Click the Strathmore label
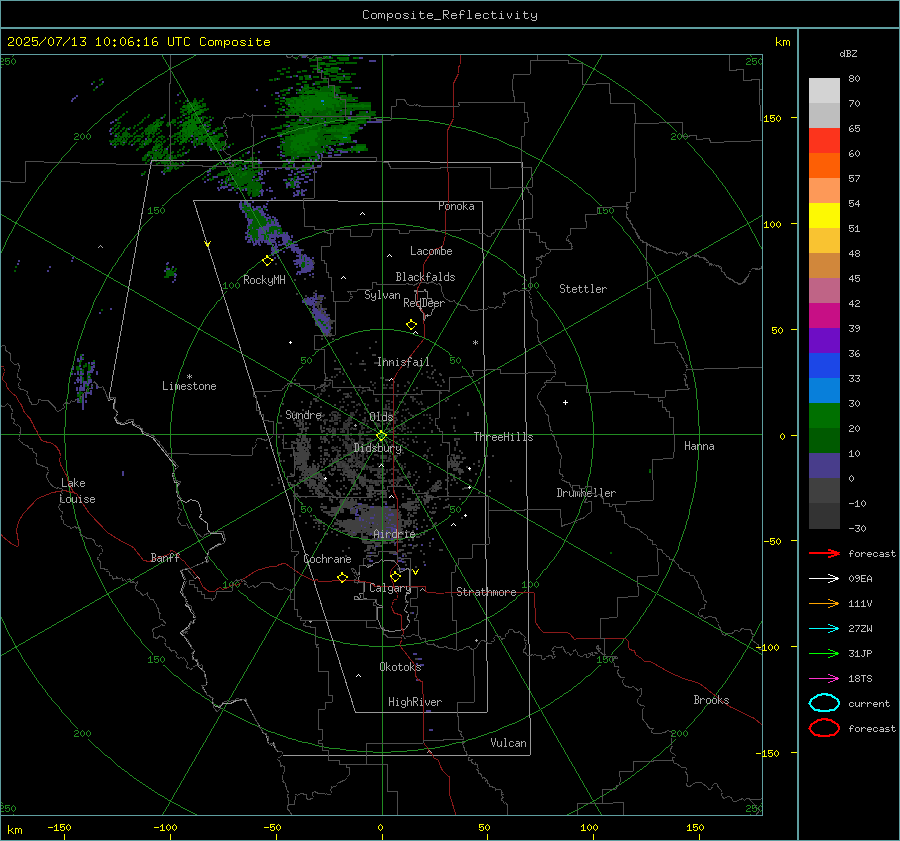900x841 pixels. 486,592
